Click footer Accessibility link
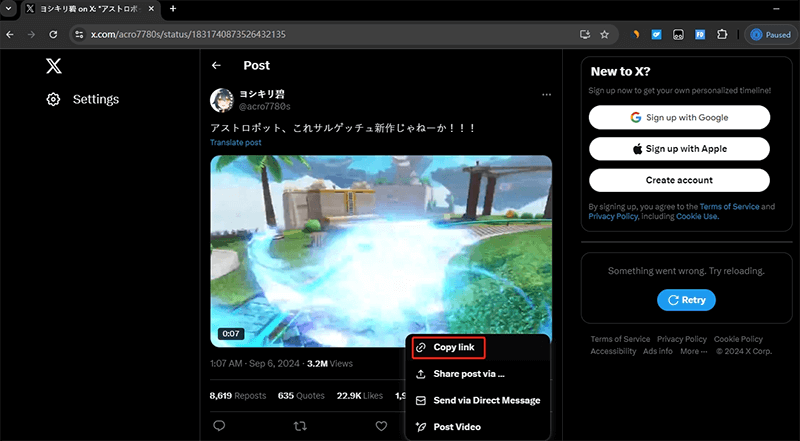Screen dimensions: 800x441 [x=613, y=351]
